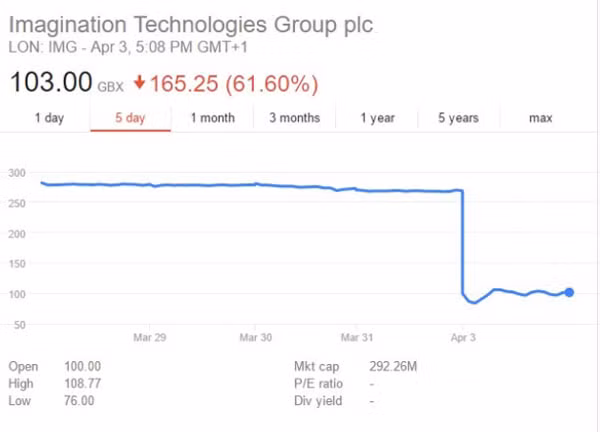Switch to the 1 year tab

click(377, 118)
